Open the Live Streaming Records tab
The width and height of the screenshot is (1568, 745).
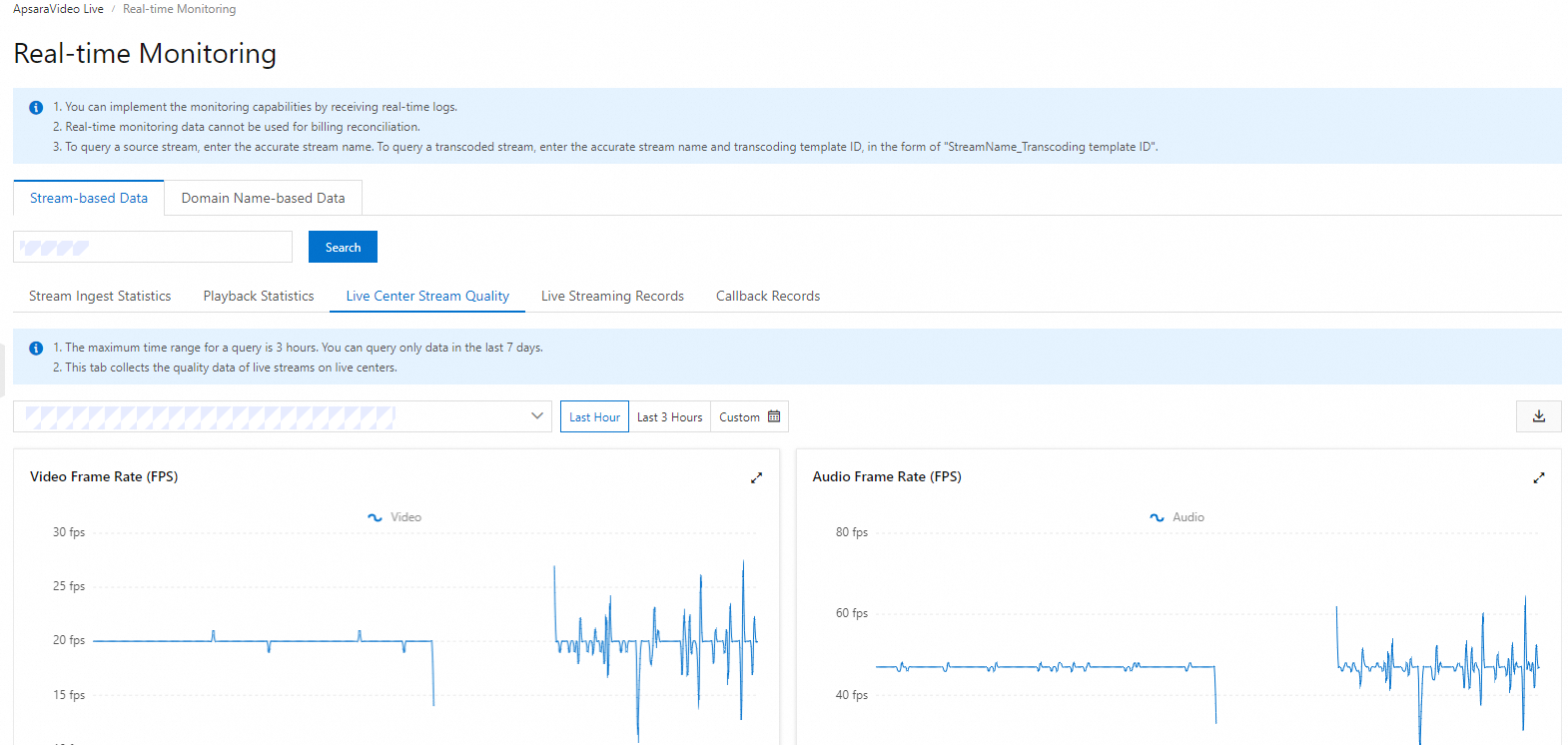pyautogui.click(x=612, y=296)
